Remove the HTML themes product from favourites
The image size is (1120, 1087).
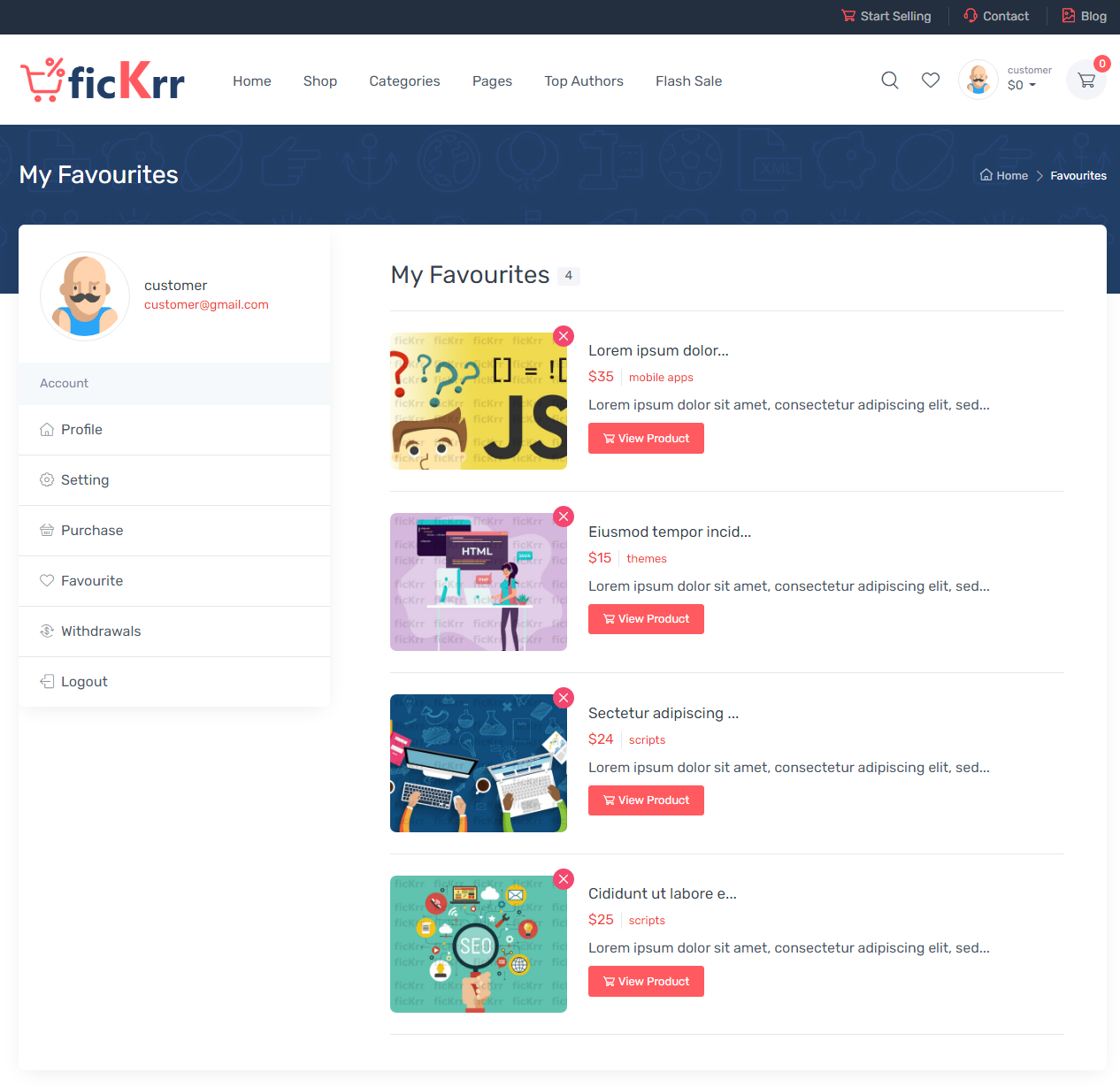coord(564,517)
